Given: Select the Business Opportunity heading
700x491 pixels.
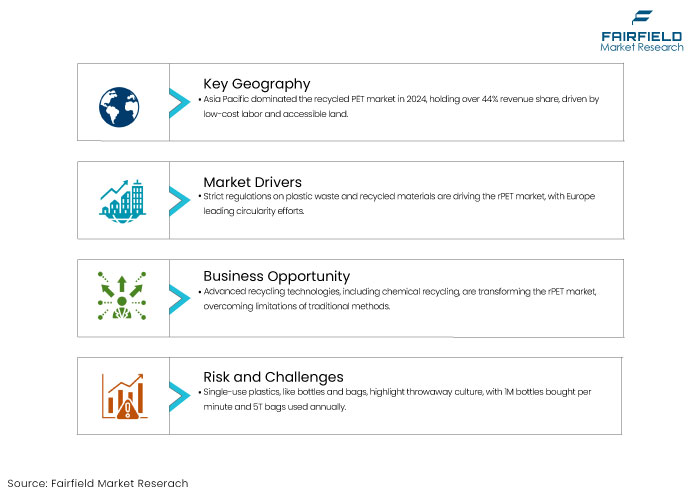Looking at the screenshot, I should coord(276,276).
